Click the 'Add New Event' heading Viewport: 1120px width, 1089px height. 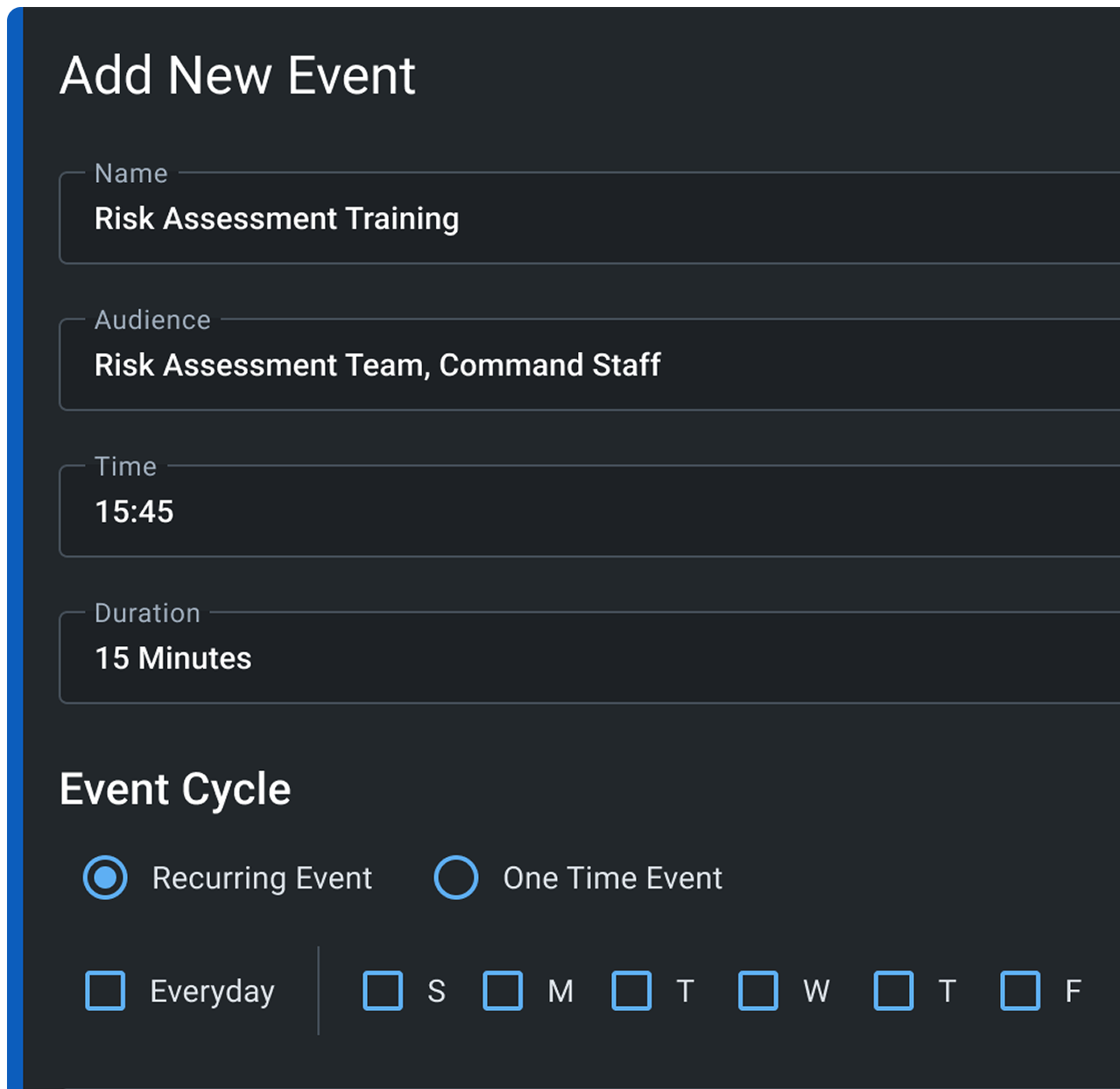point(237,75)
